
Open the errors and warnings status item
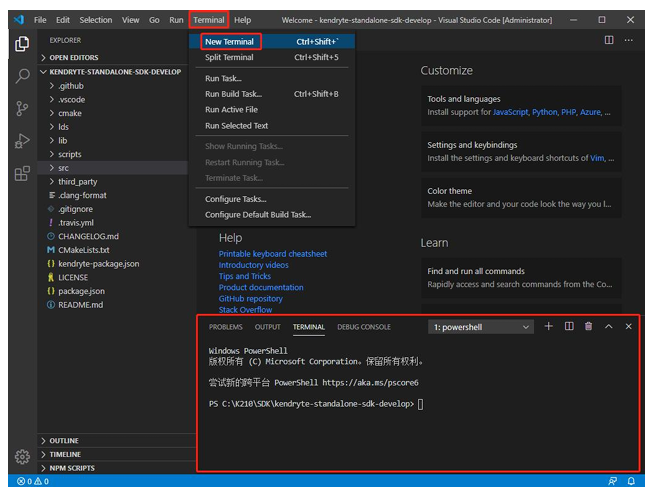[x=33, y=481]
